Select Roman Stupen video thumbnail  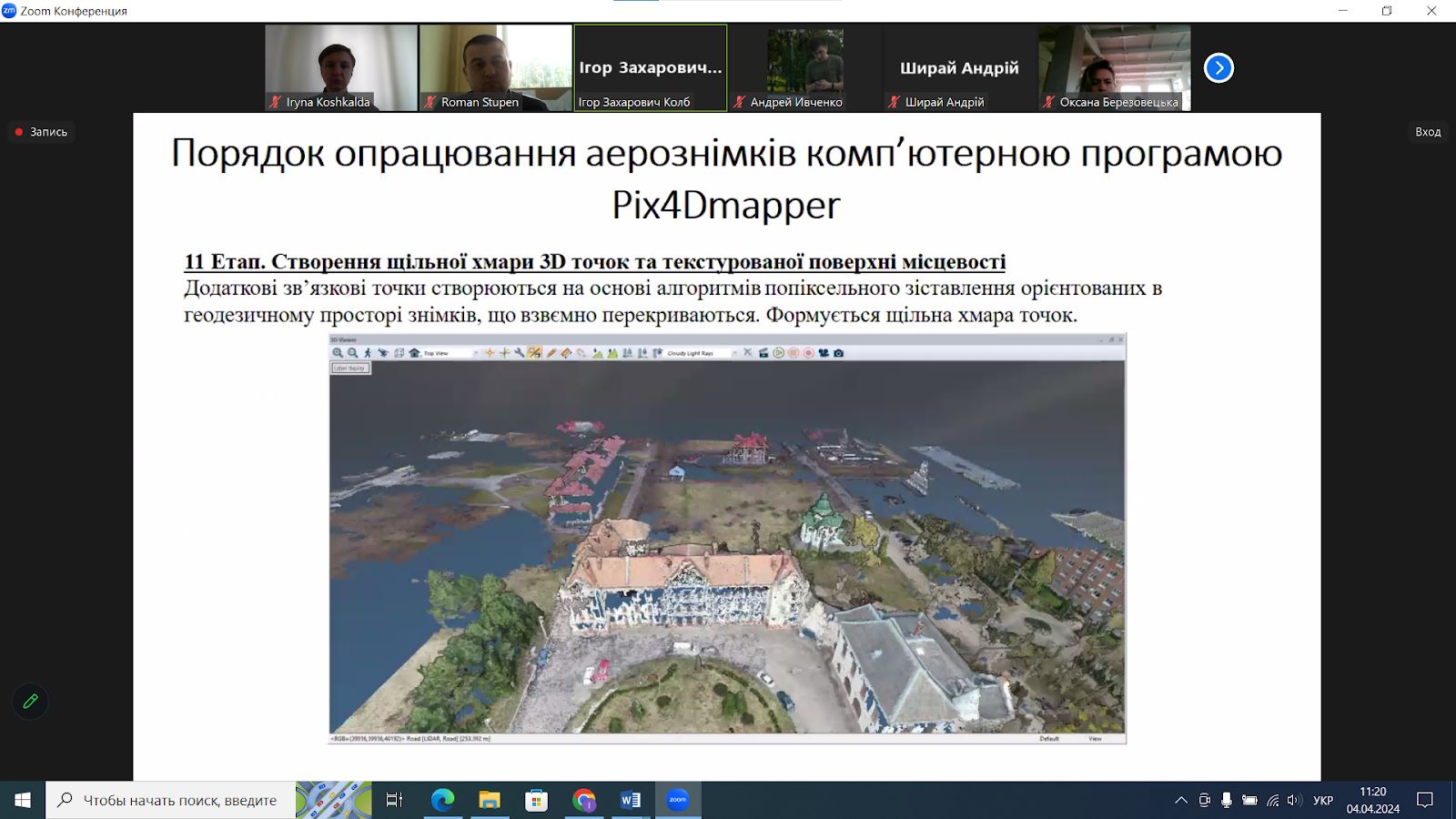(496, 68)
